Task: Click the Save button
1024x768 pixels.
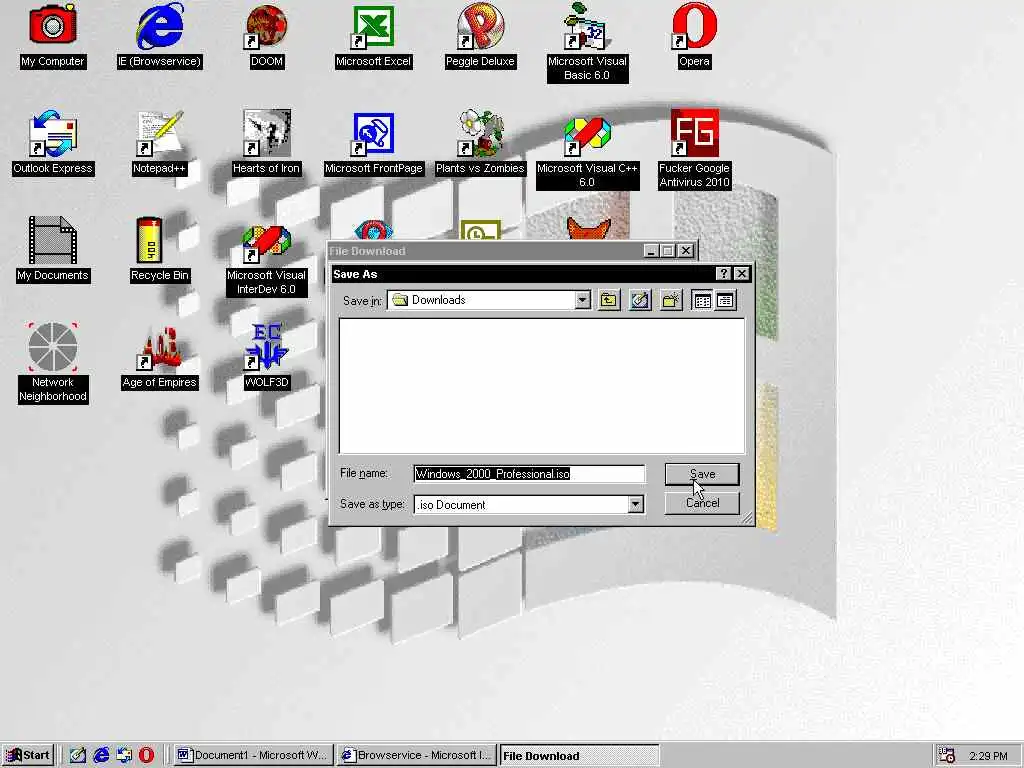Action: (702, 474)
